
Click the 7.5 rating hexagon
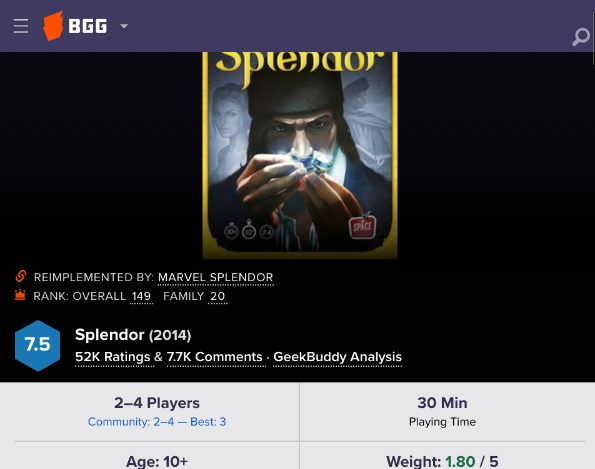(x=38, y=345)
